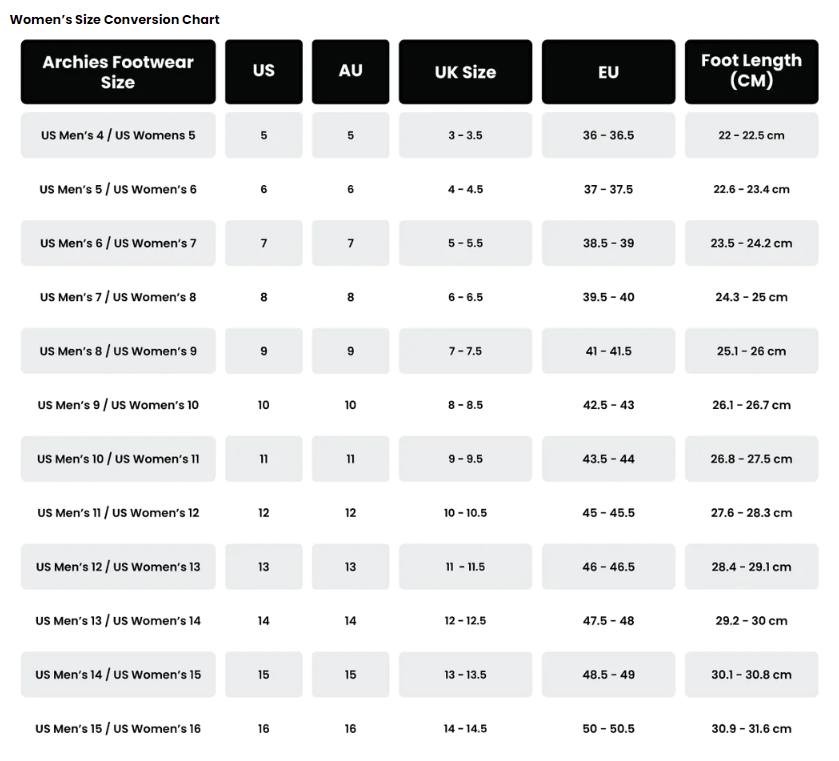Click the US Men's 15 / US Women's 16 row label
The height and width of the screenshot is (761, 839).
pyautogui.click(x=118, y=729)
